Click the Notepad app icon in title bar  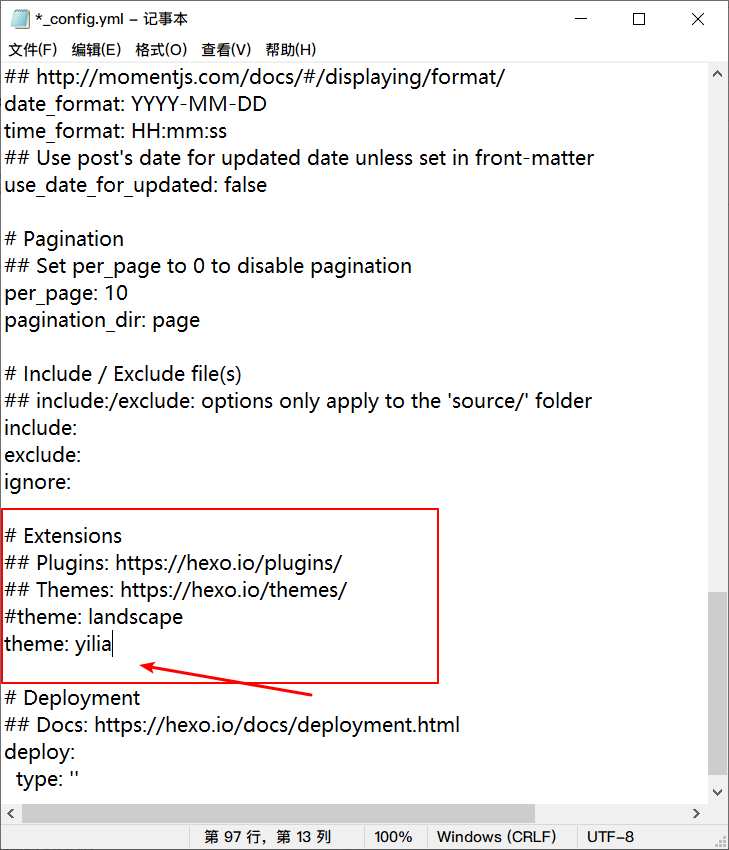[x=19, y=19]
